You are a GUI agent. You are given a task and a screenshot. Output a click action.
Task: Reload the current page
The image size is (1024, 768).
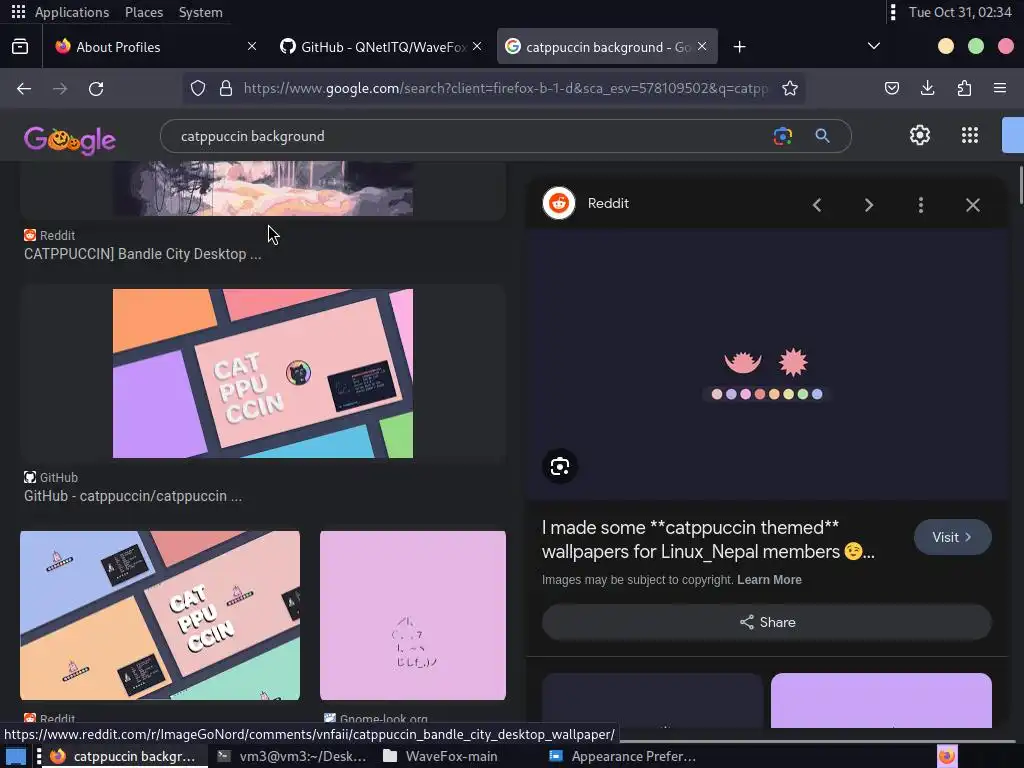(x=96, y=88)
